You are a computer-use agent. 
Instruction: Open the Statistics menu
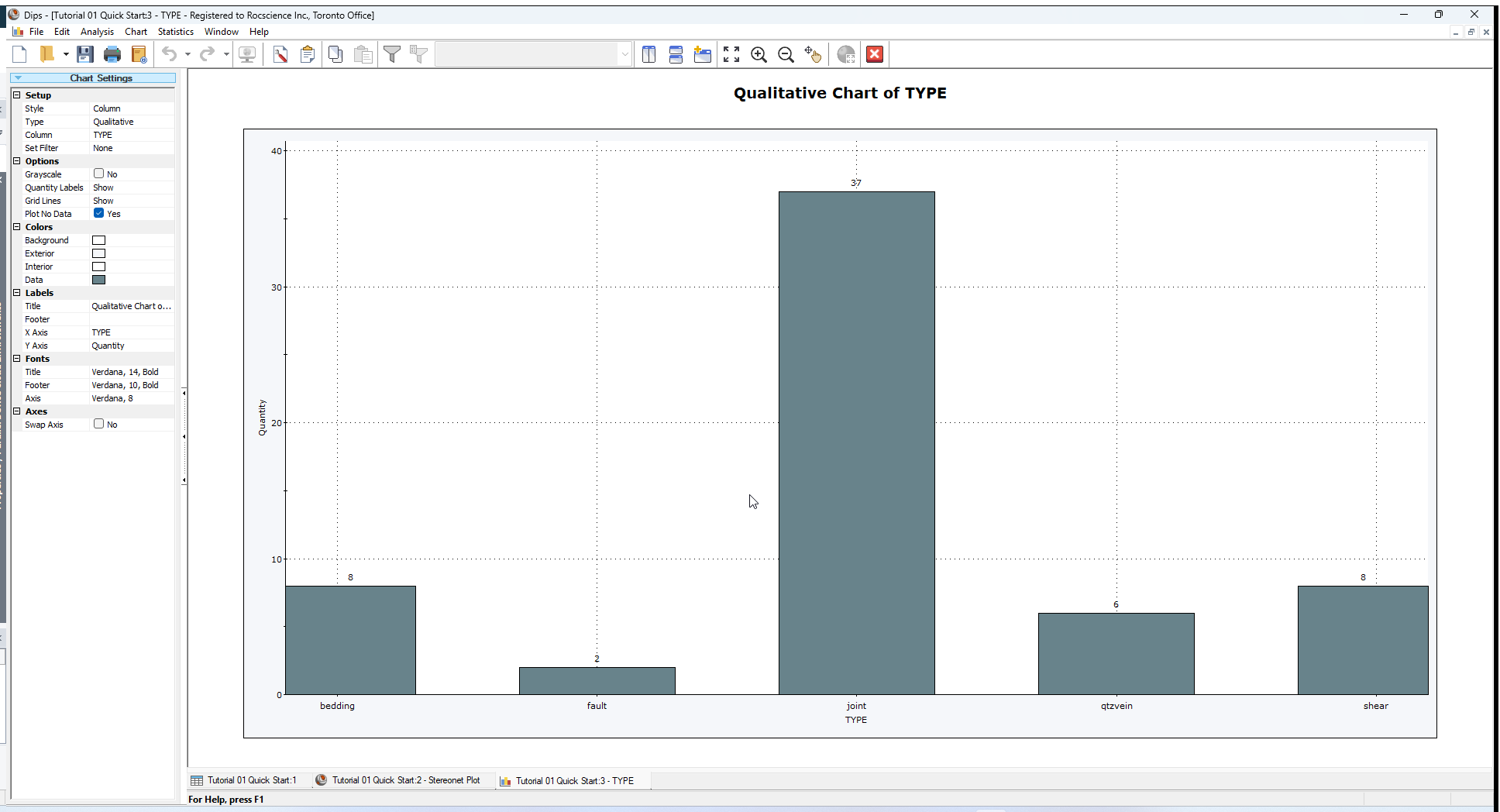point(175,32)
